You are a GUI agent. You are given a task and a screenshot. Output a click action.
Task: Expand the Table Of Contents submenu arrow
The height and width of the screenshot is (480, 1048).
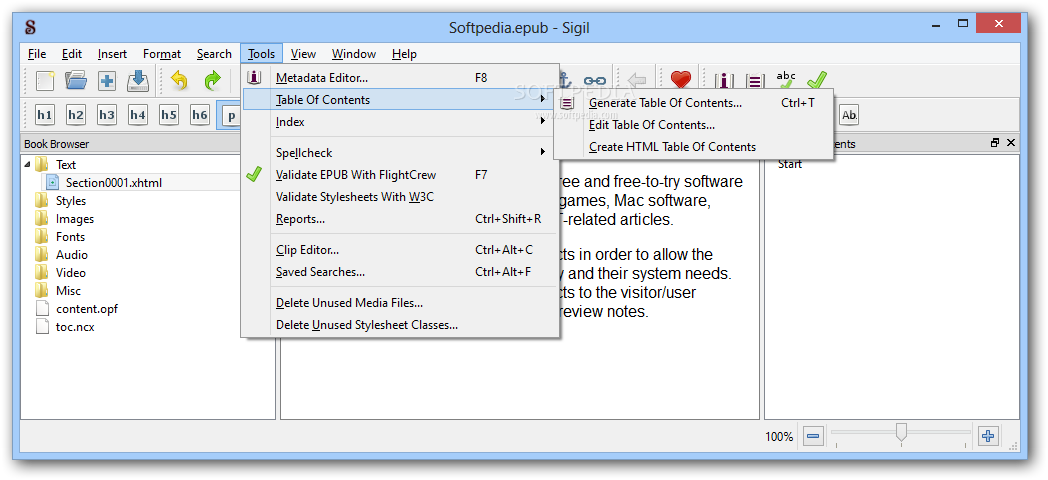tap(542, 100)
